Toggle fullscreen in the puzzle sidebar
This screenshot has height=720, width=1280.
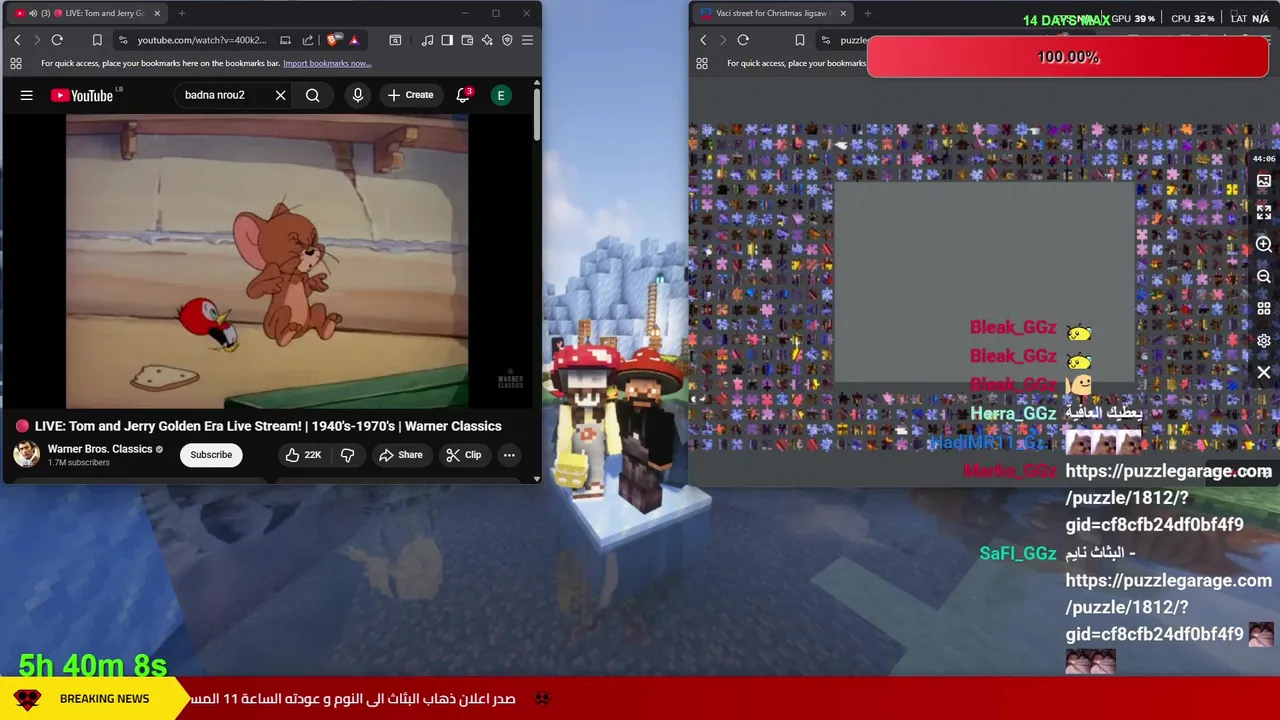coord(1264,212)
